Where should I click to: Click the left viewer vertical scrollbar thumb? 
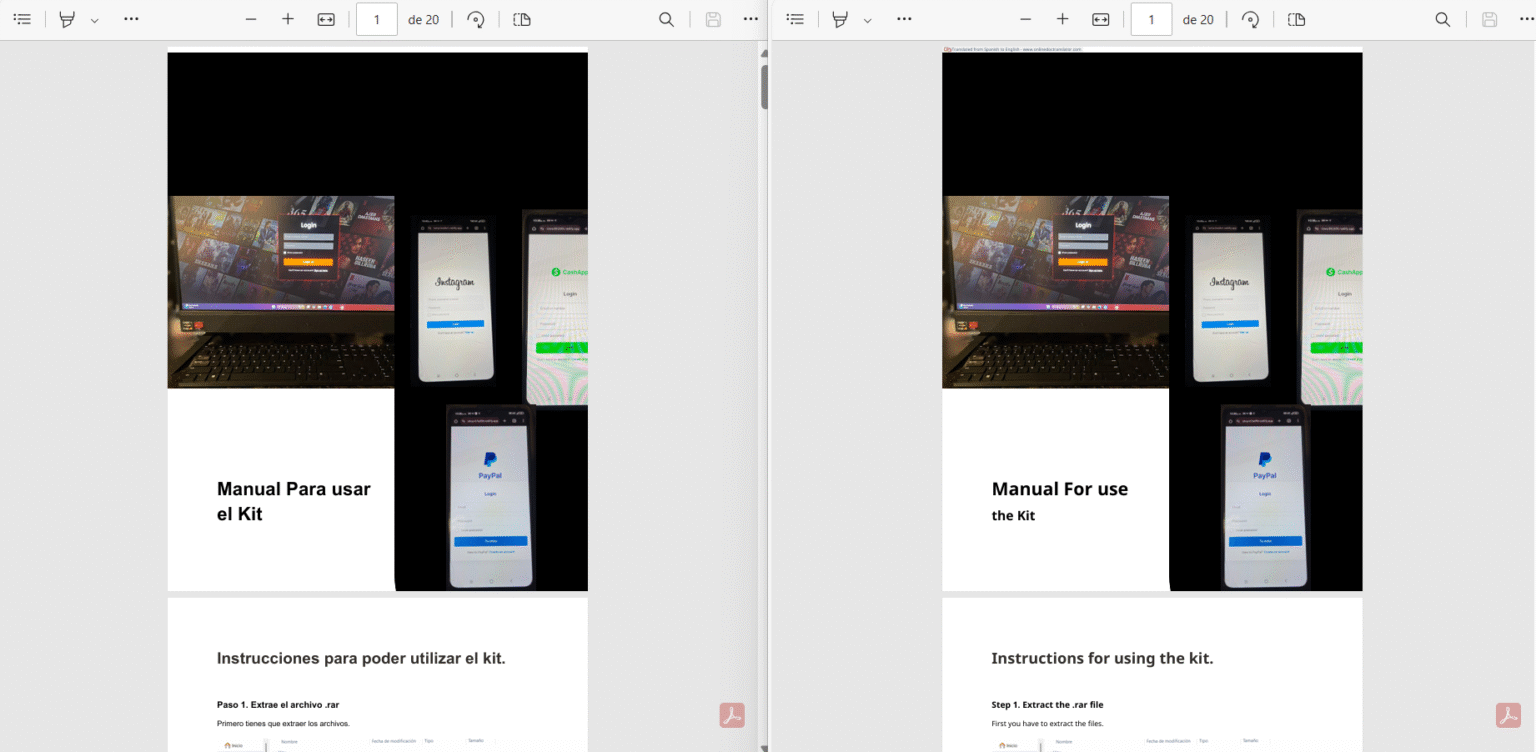point(764,87)
